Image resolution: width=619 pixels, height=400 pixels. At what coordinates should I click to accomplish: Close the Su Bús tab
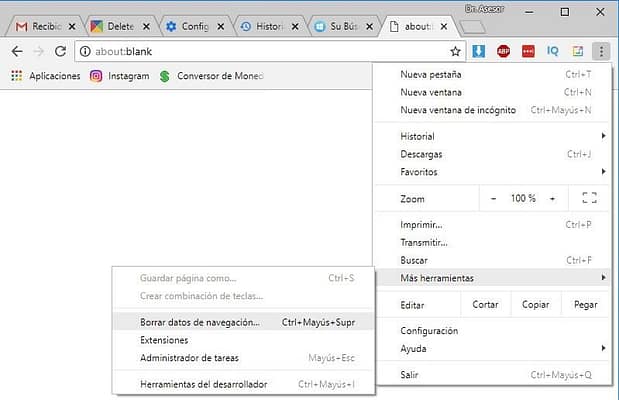(x=370, y=26)
